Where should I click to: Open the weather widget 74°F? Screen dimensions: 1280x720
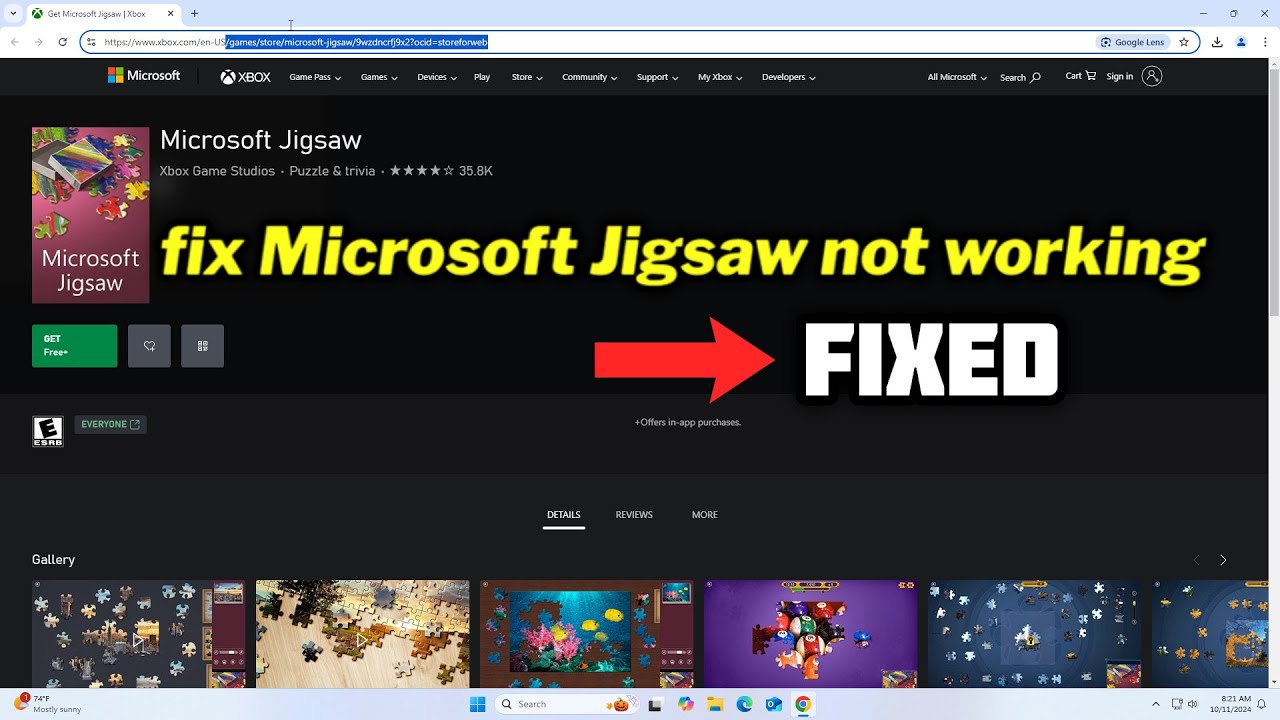(50, 704)
